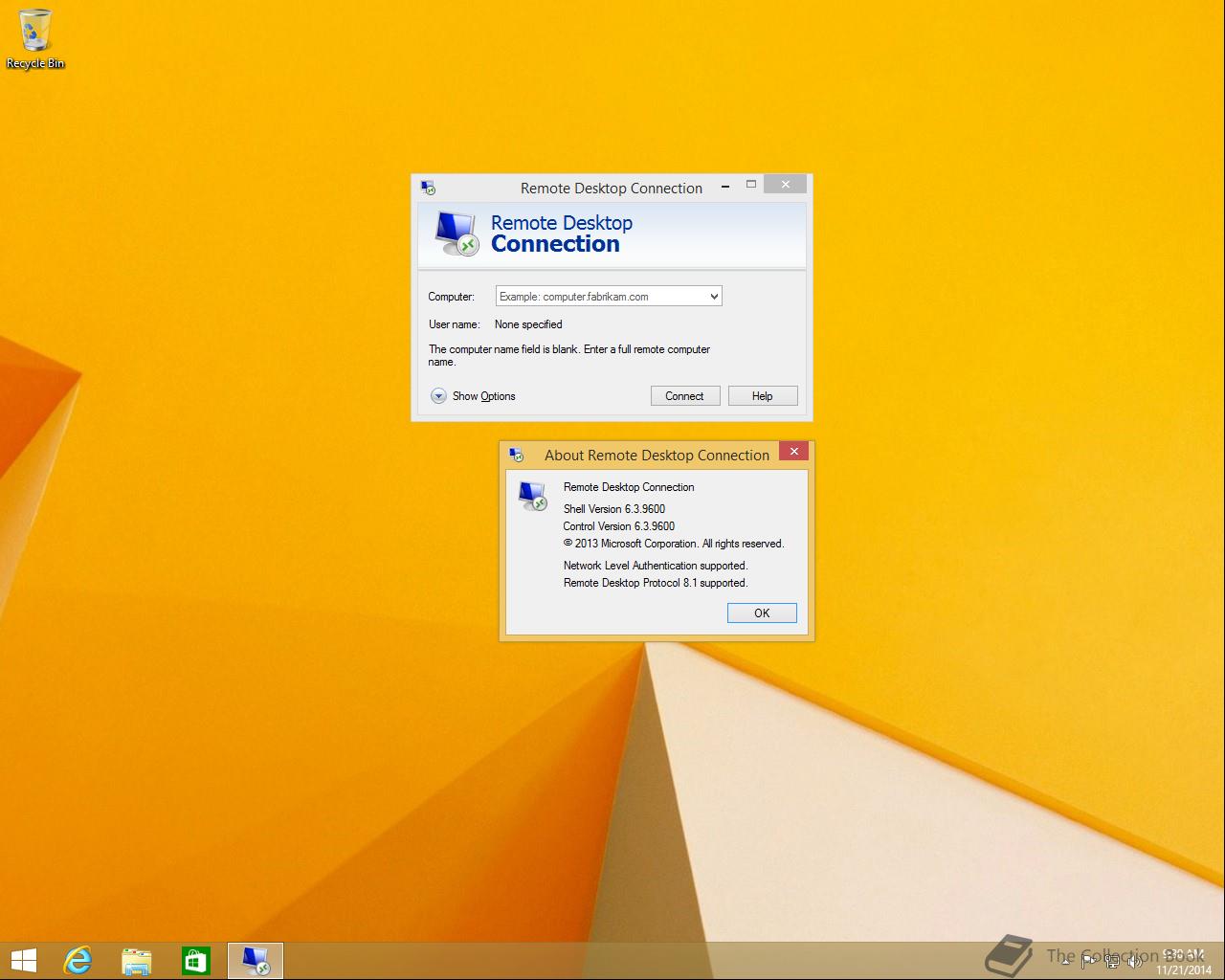Click the taskbar date 11/21/2014

[x=1184, y=969]
